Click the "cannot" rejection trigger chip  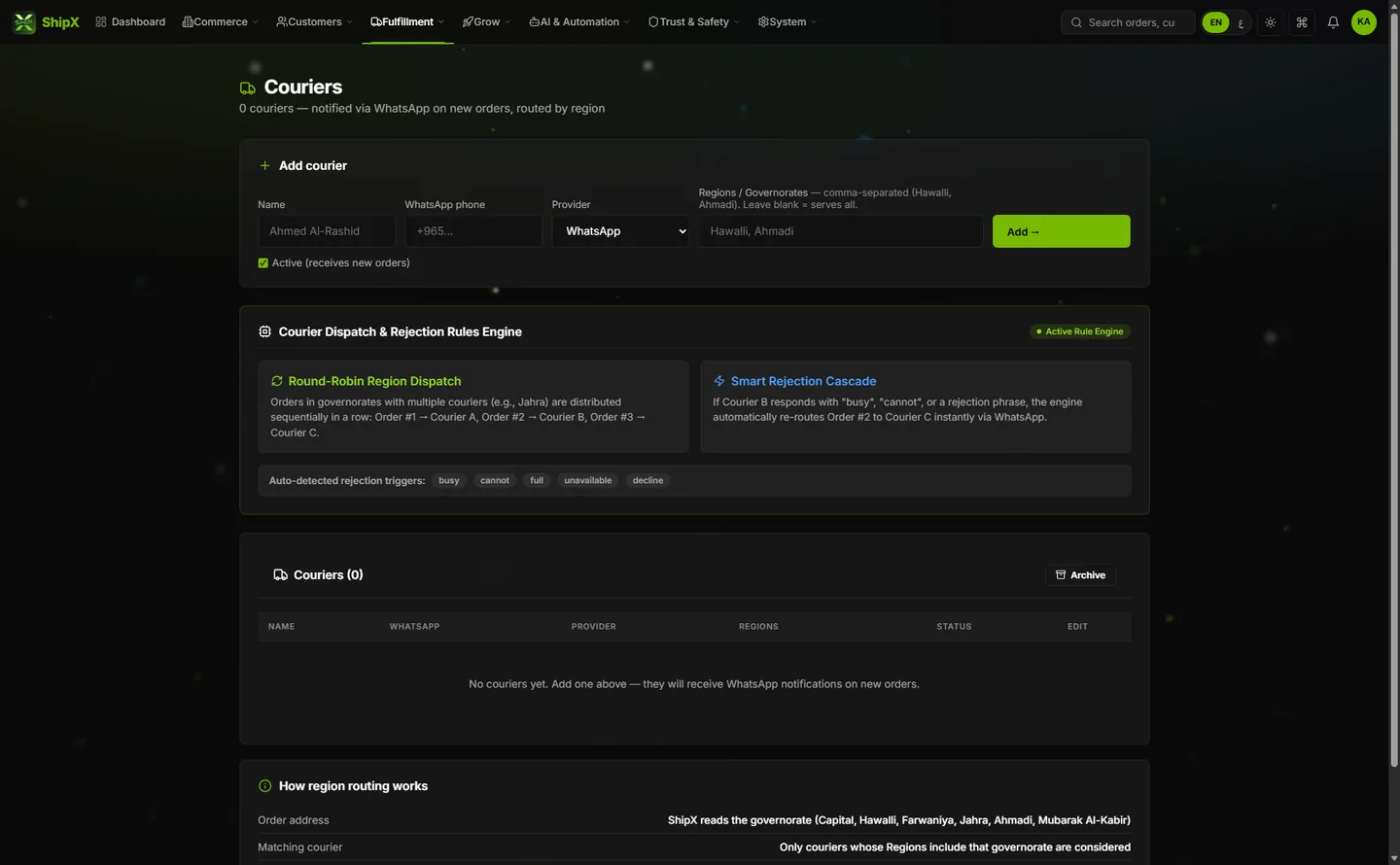(495, 481)
